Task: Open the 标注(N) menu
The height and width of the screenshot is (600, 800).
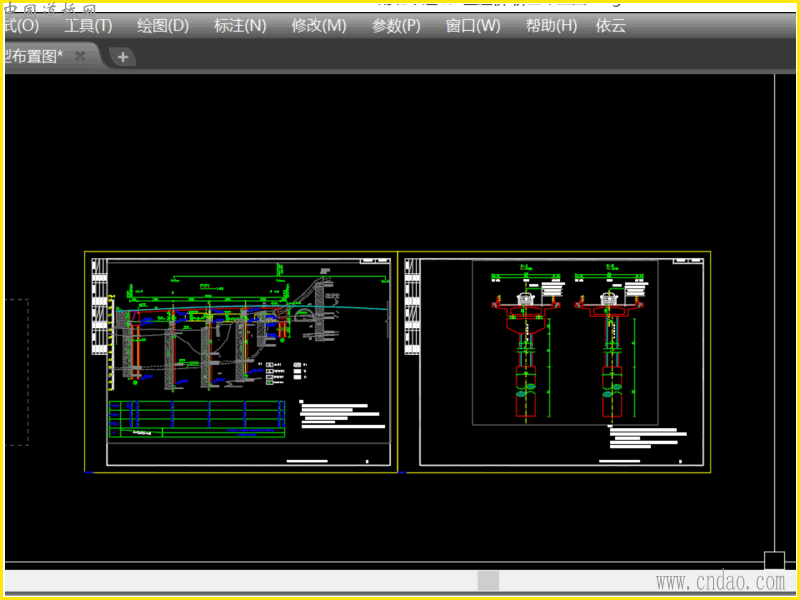Action: pyautogui.click(x=240, y=26)
